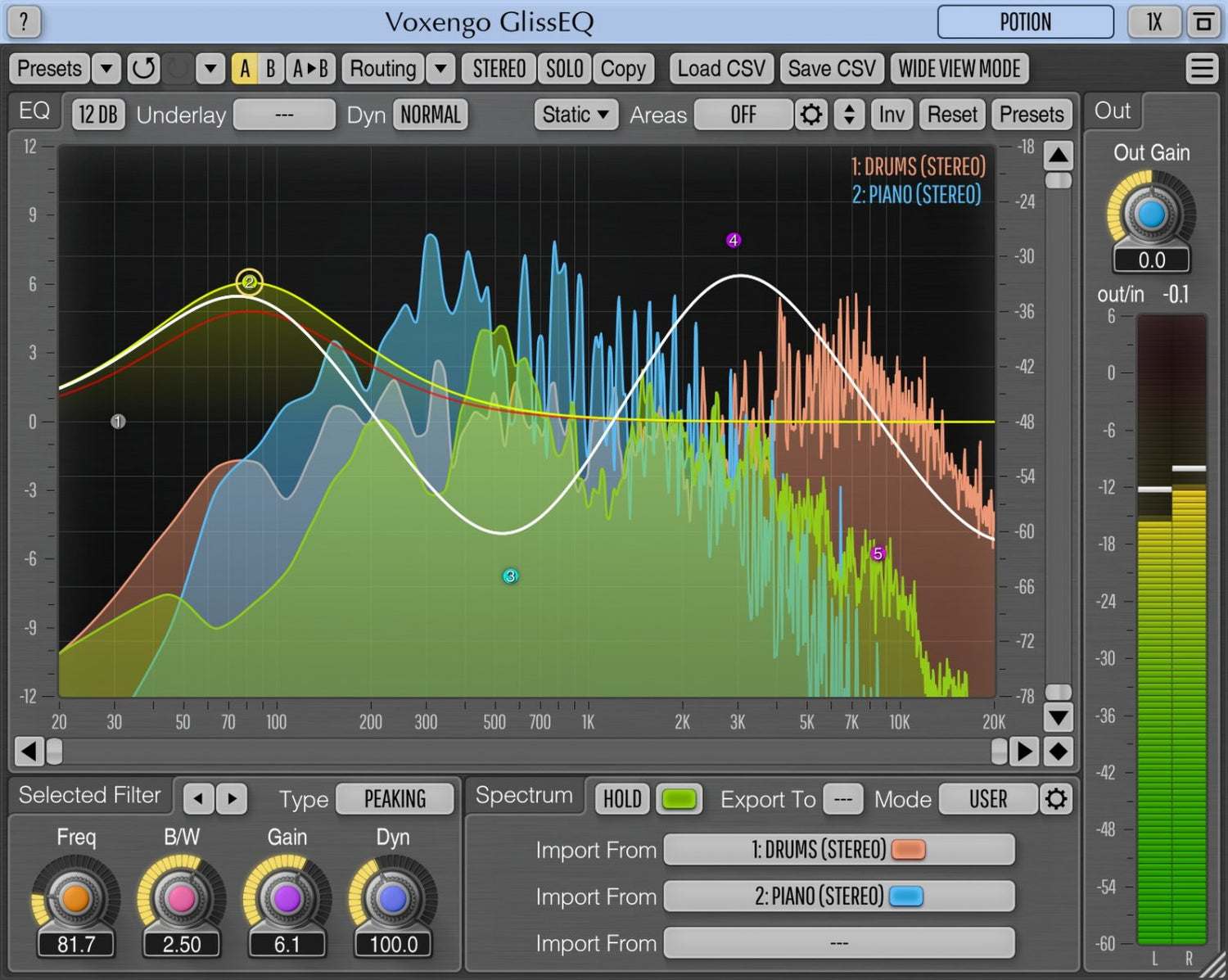Expand the Presets dropdown arrow
Image resolution: width=1228 pixels, height=980 pixels.
pos(106,69)
